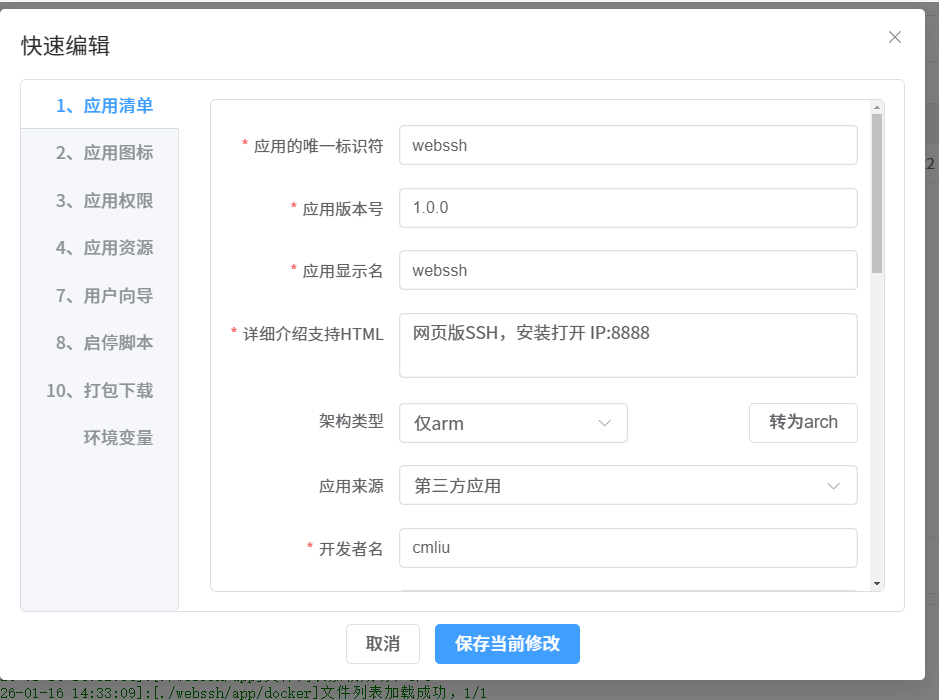Screen dimensions: 939x700
Task: Click into the 应用显示名 text field
Action: point(627,270)
